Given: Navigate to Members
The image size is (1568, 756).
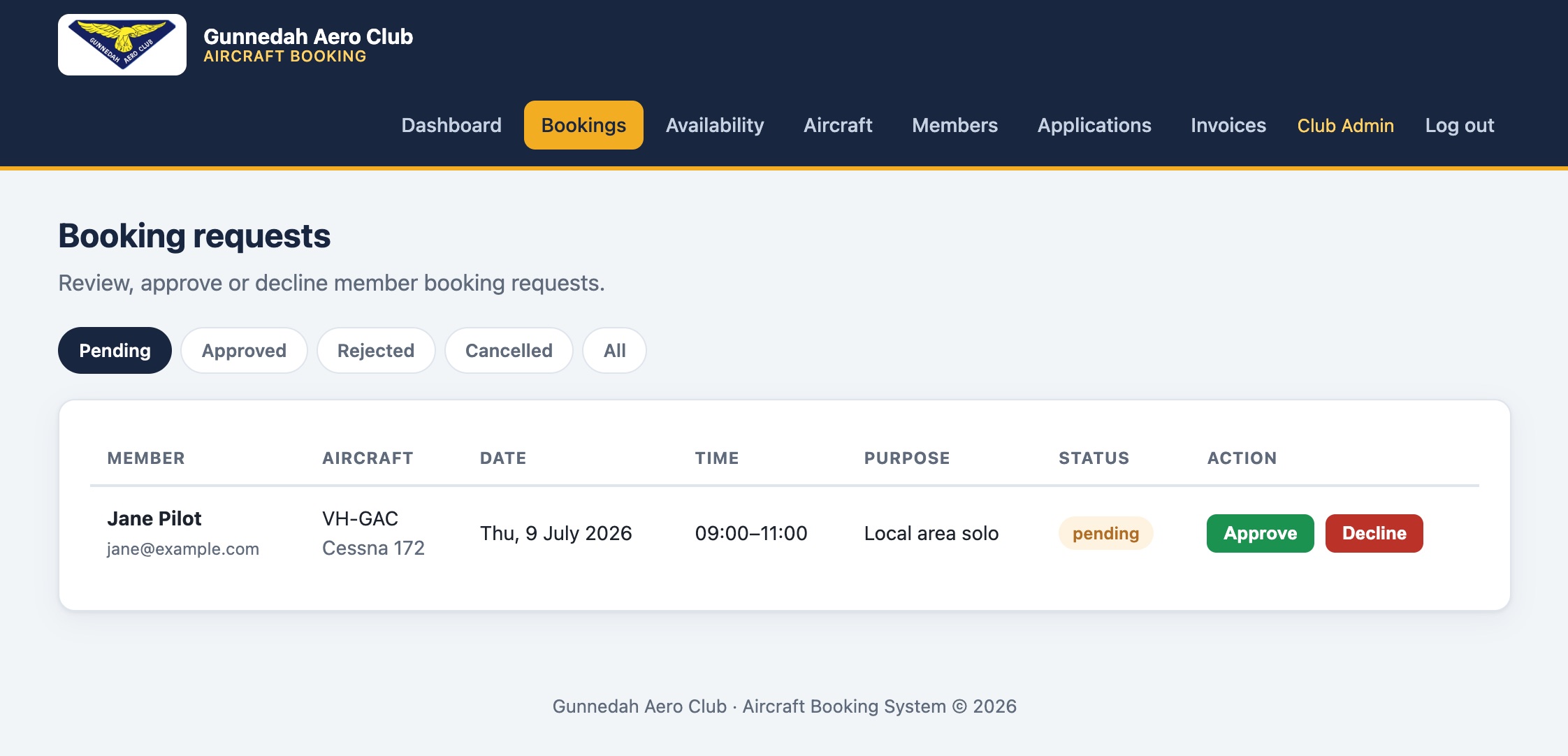Looking at the screenshot, I should 954,125.
